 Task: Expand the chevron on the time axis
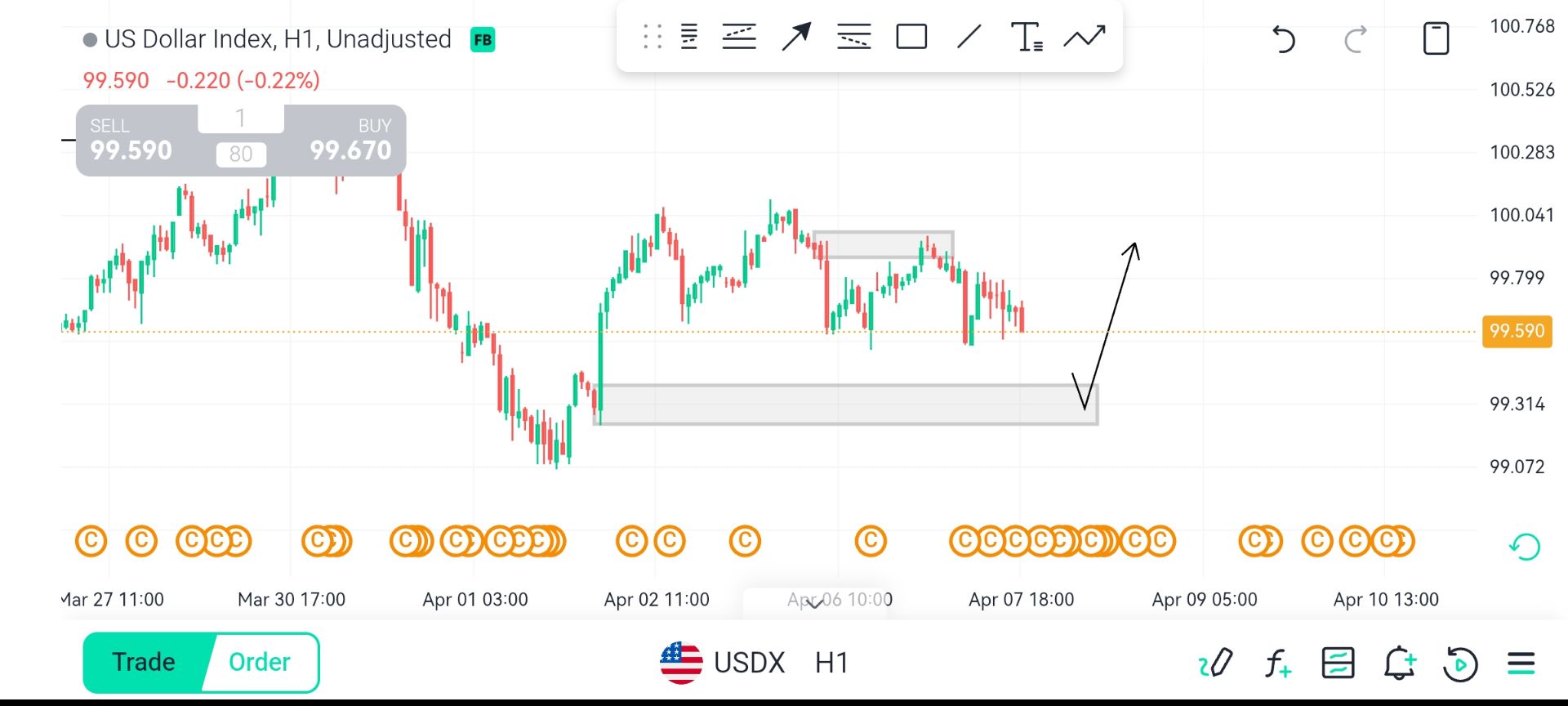[815, 604]
